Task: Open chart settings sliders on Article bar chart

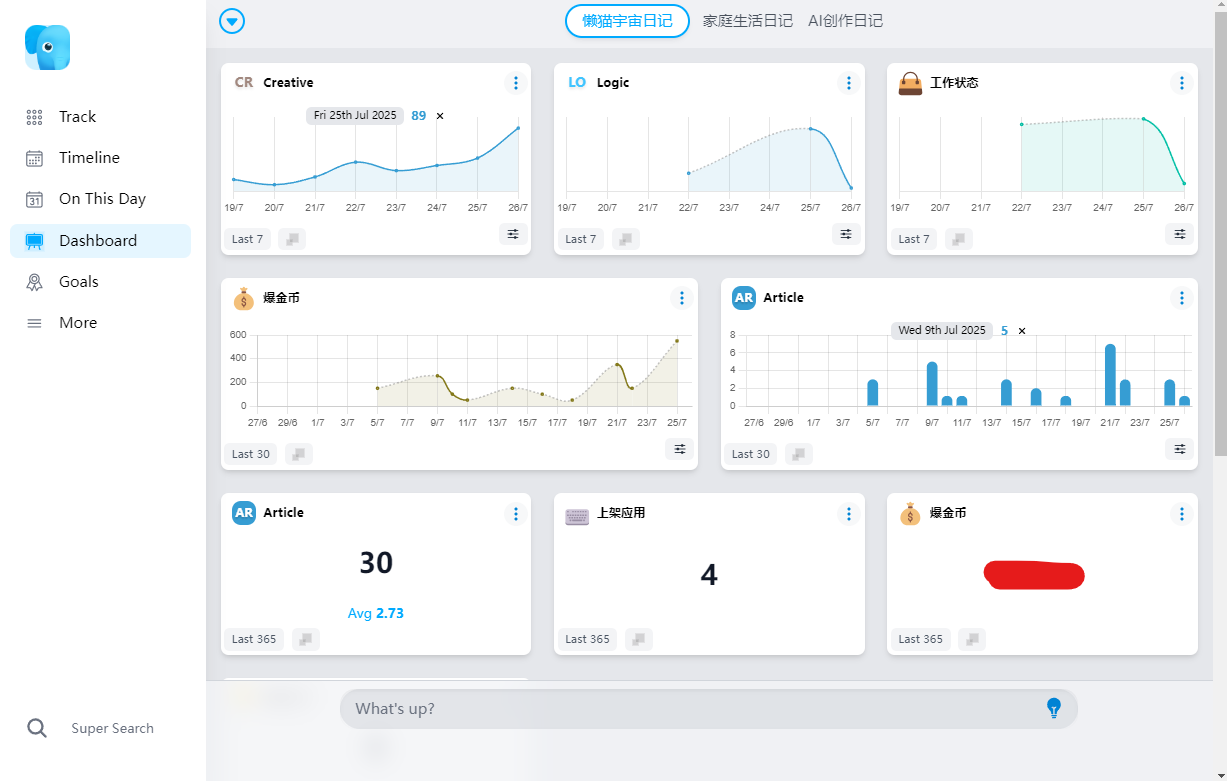Action: pos(1179,449)
